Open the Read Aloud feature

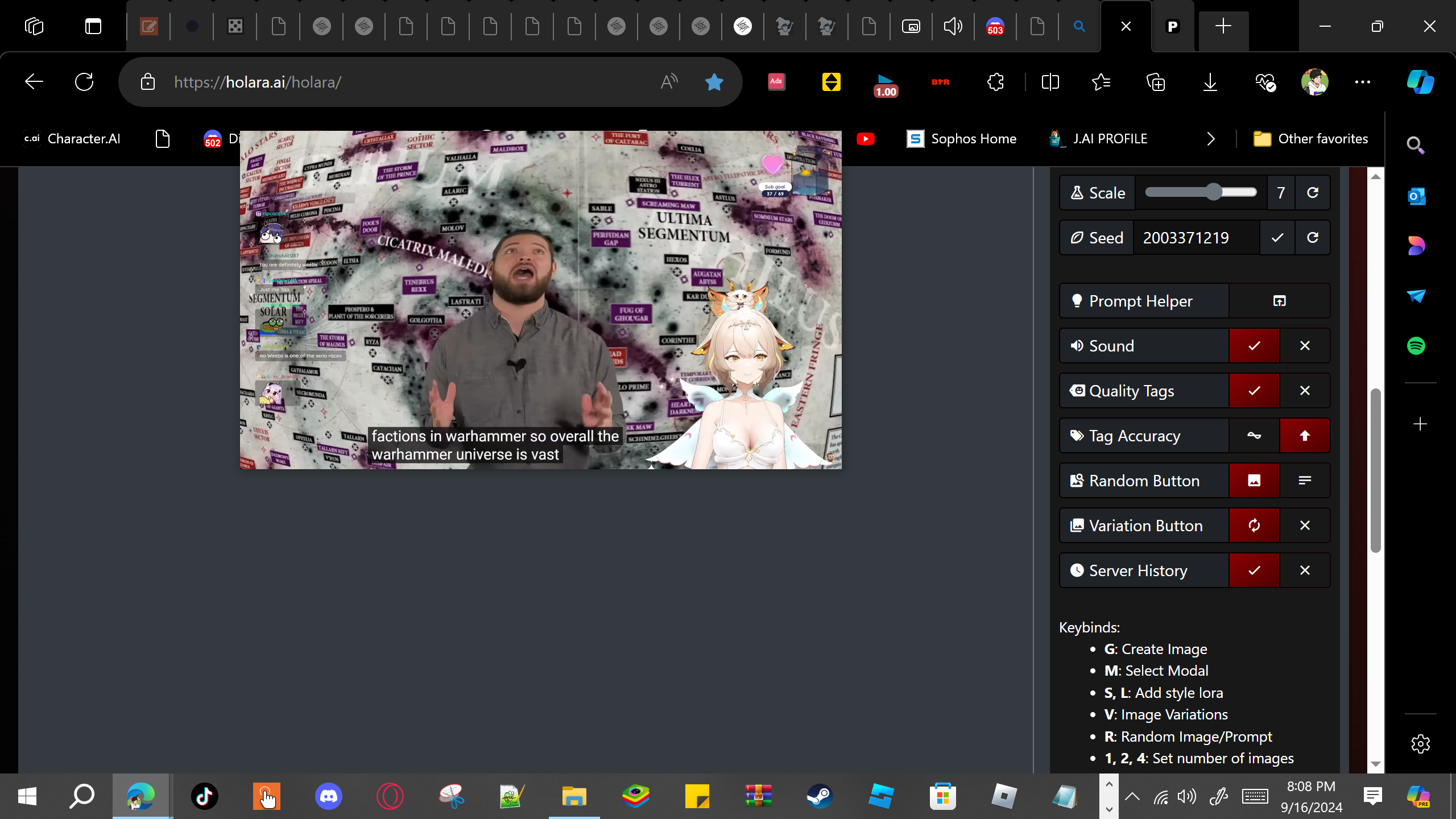pyautogui.click(x=669, y=82)
